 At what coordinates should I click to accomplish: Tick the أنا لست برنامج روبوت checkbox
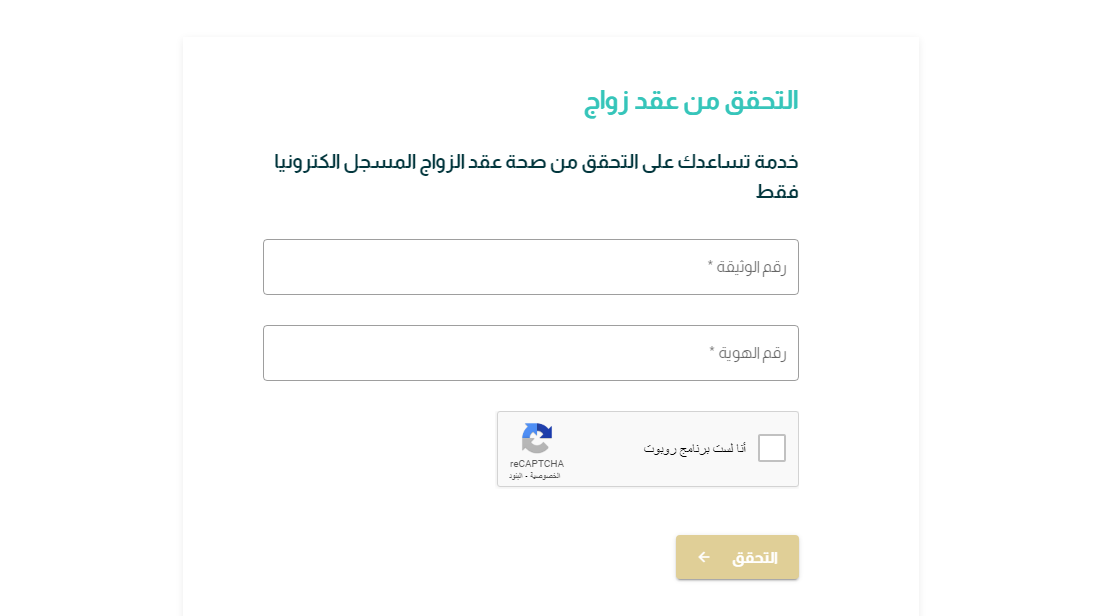tap(772, 448)
